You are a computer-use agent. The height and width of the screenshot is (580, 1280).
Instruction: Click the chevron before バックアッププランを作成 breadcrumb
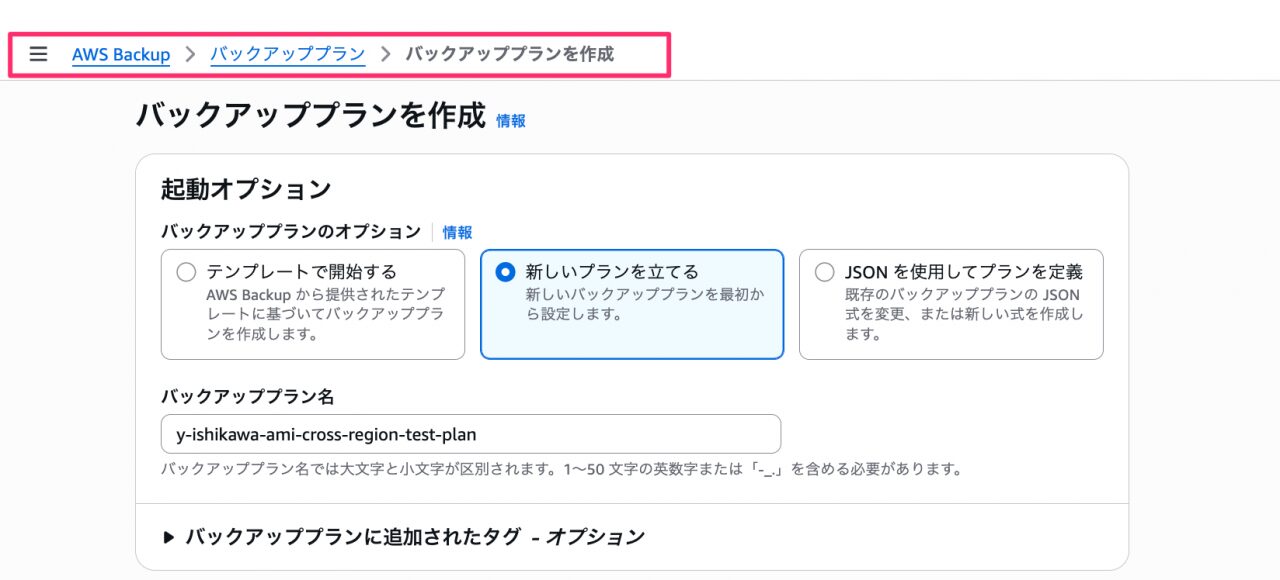385,54
